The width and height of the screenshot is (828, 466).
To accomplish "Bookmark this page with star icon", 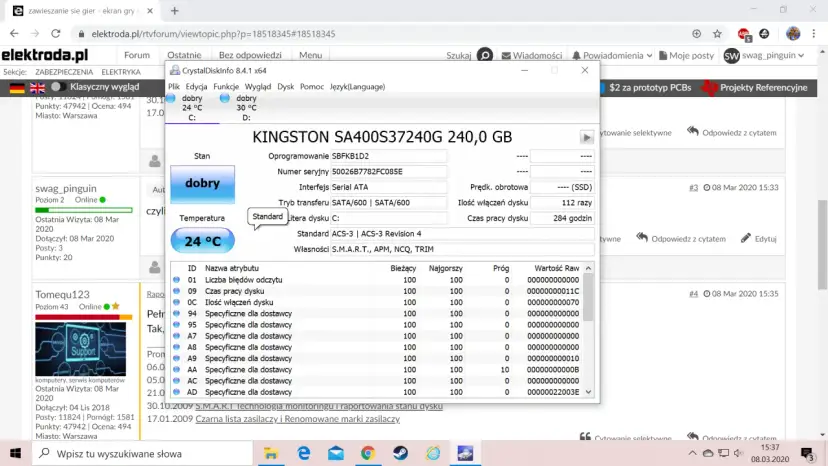I will [718, 33].
